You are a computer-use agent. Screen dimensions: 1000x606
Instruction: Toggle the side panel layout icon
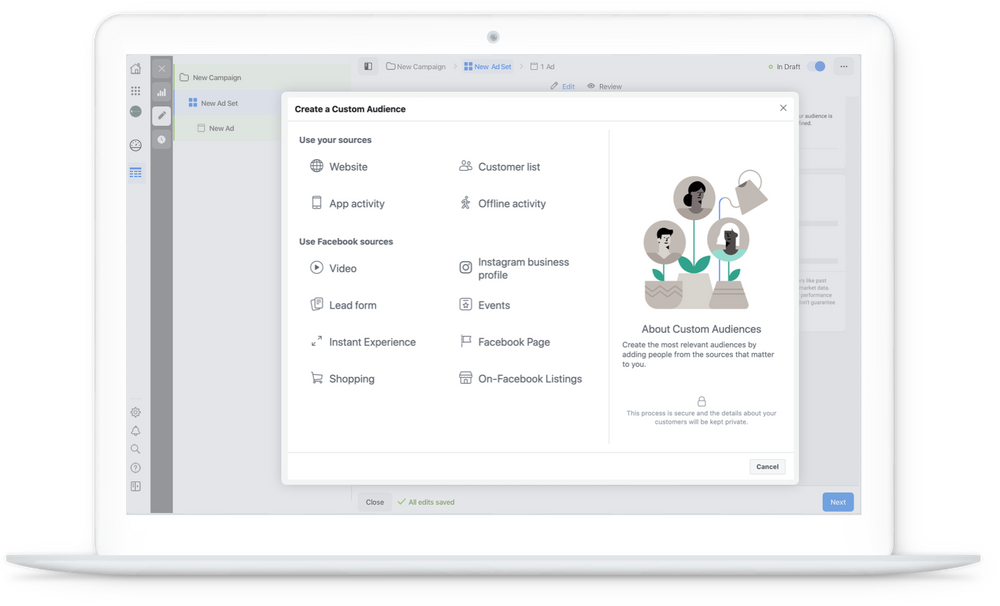(x=368, y=66)
